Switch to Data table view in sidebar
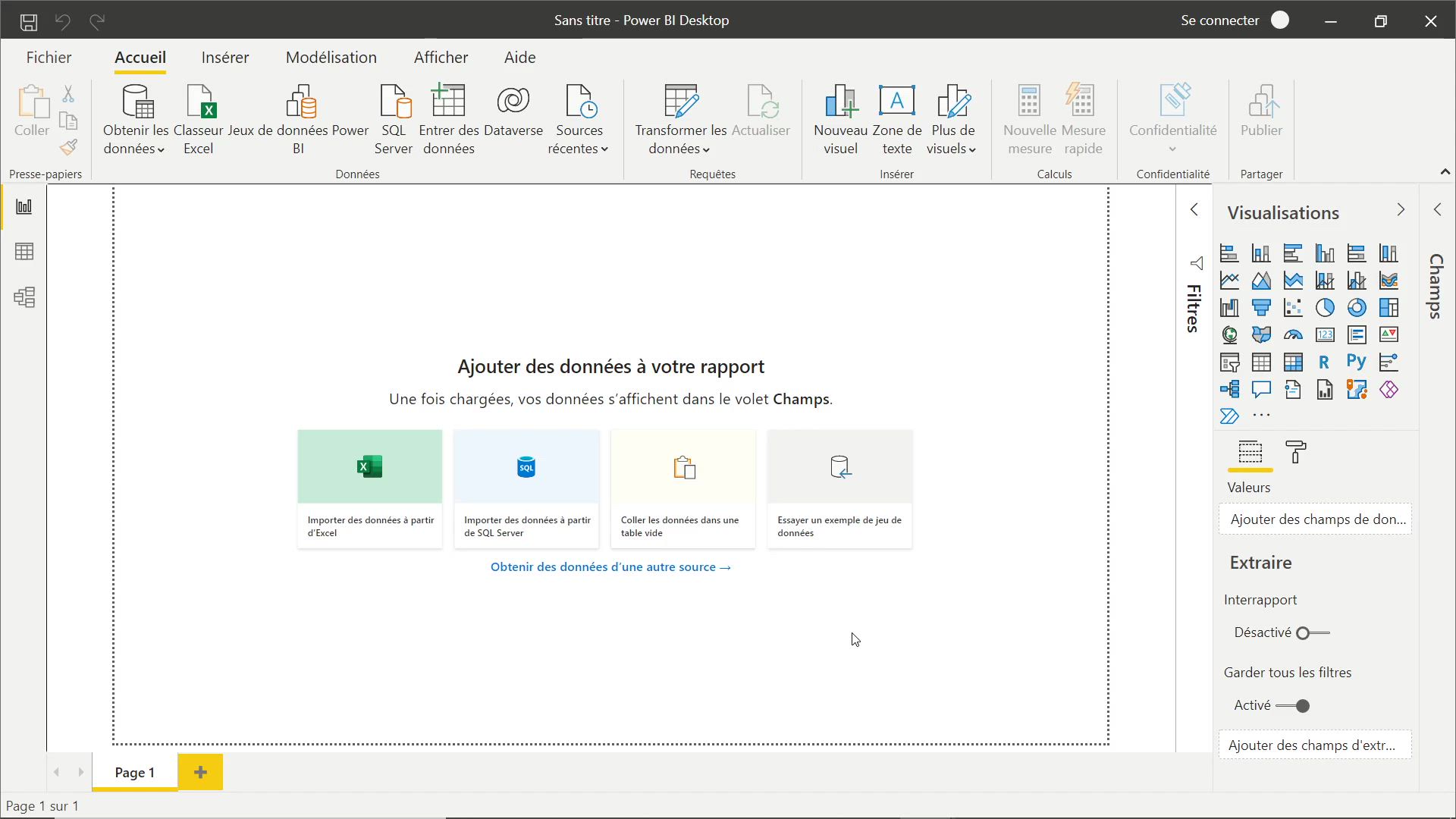This screenshot has width=1456, height=819. click(x=24, y=252)
